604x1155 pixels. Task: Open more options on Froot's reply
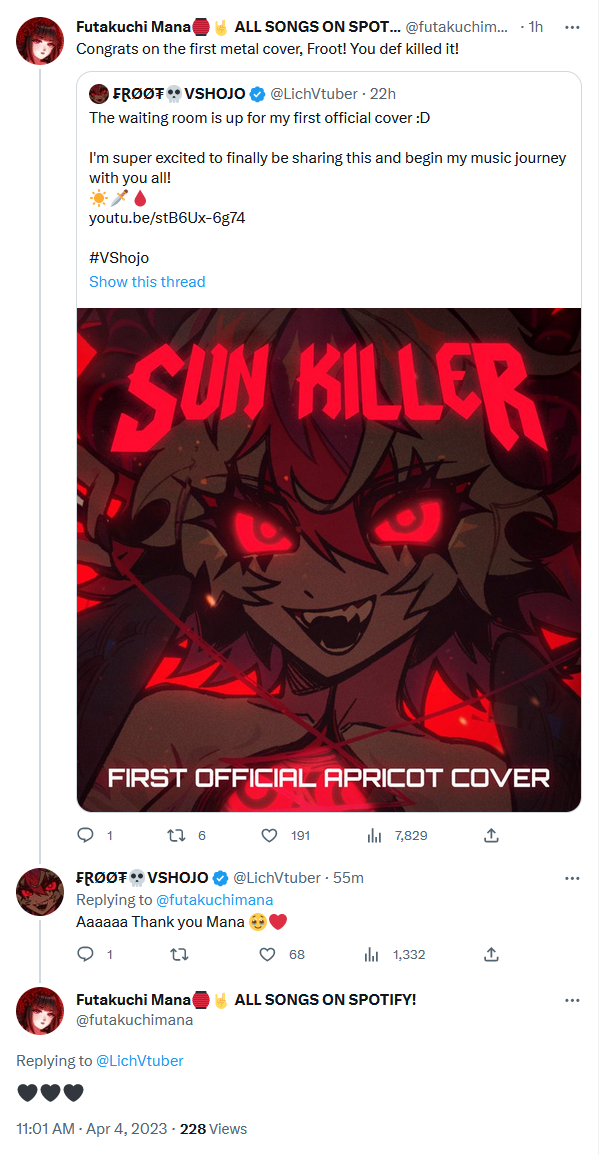coord(572,878)
